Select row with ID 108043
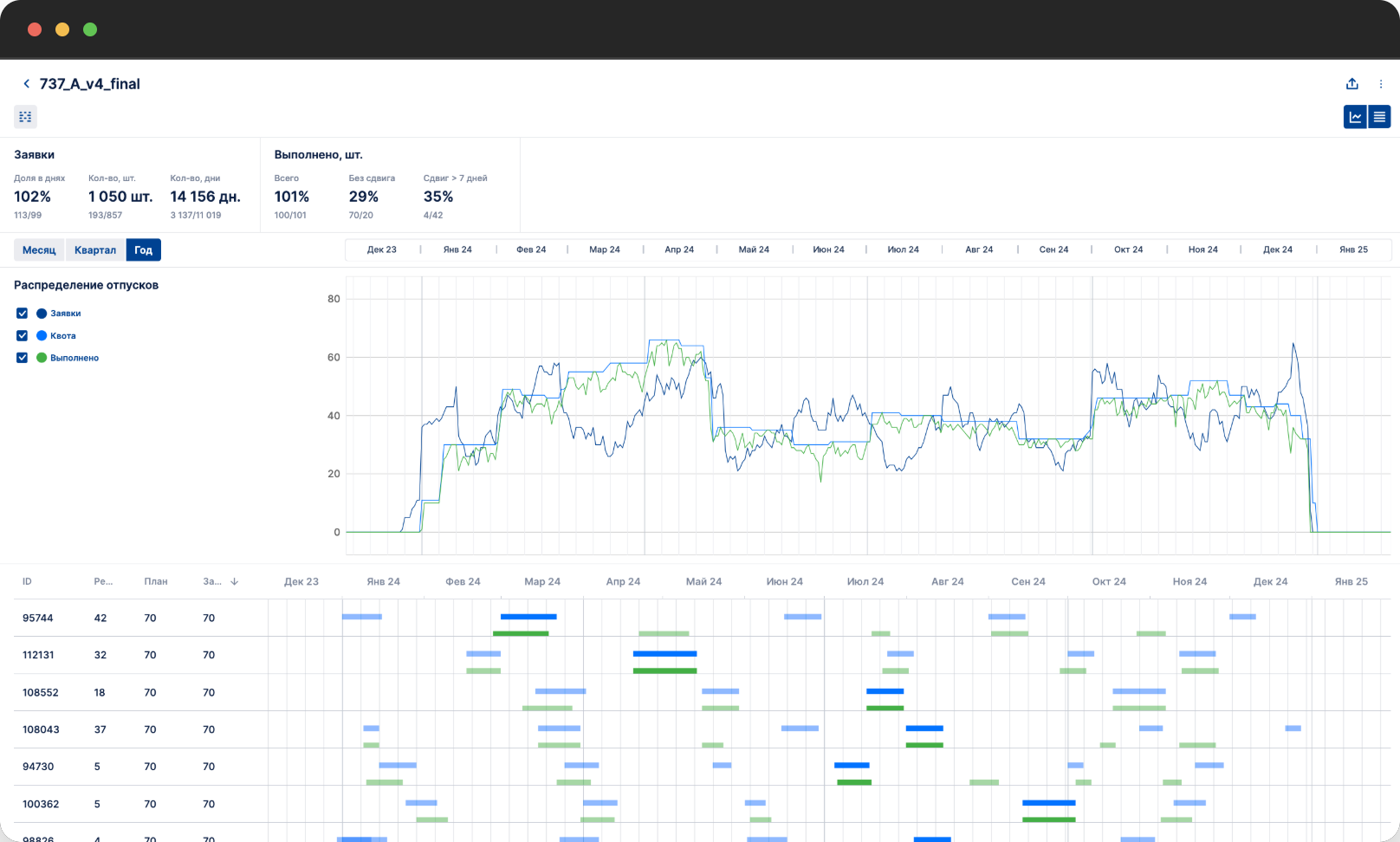1400x842 pixels. tap(701, 729)
